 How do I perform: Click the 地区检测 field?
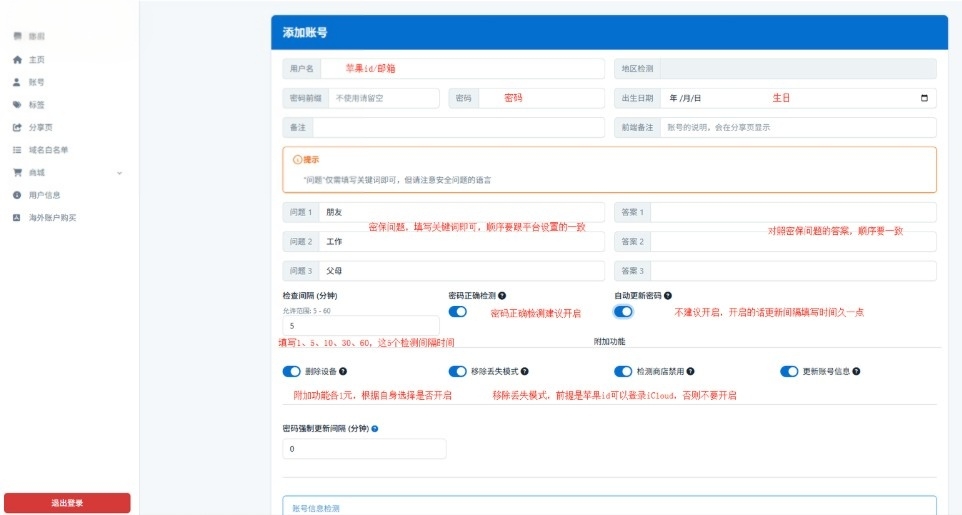(798, 69)
